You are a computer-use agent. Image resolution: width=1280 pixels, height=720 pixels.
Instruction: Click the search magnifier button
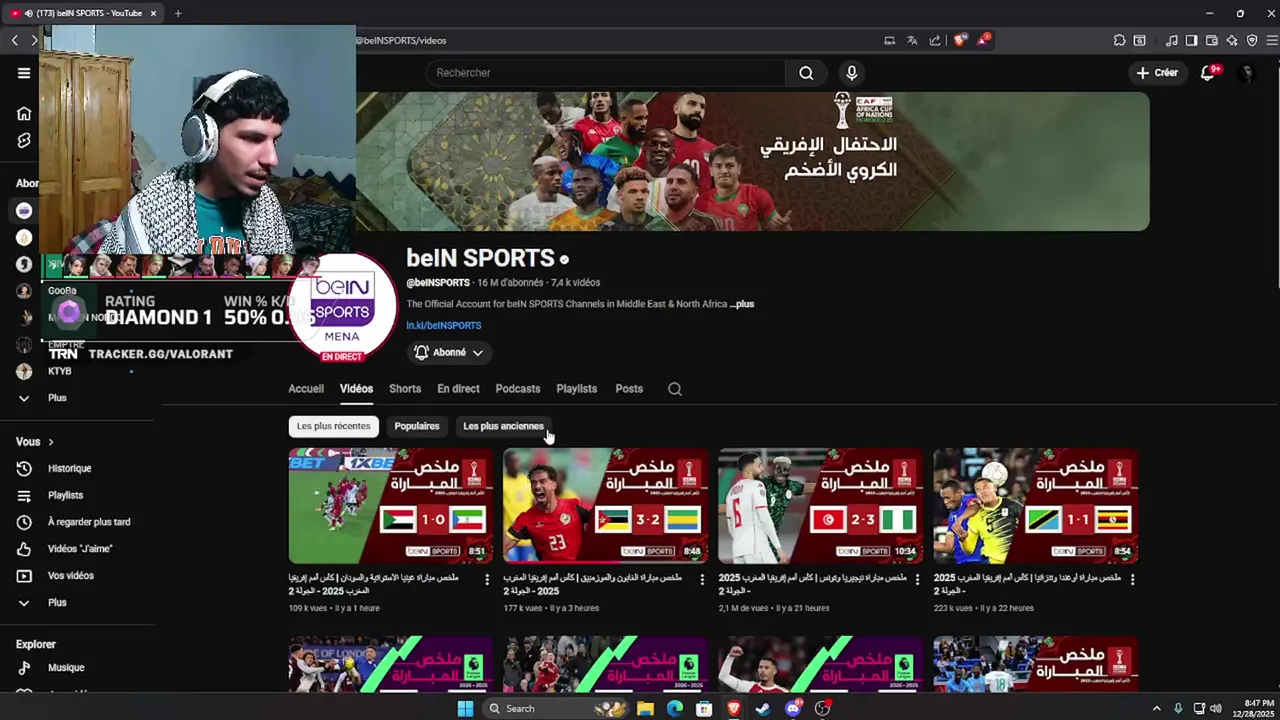pos(806,72)
